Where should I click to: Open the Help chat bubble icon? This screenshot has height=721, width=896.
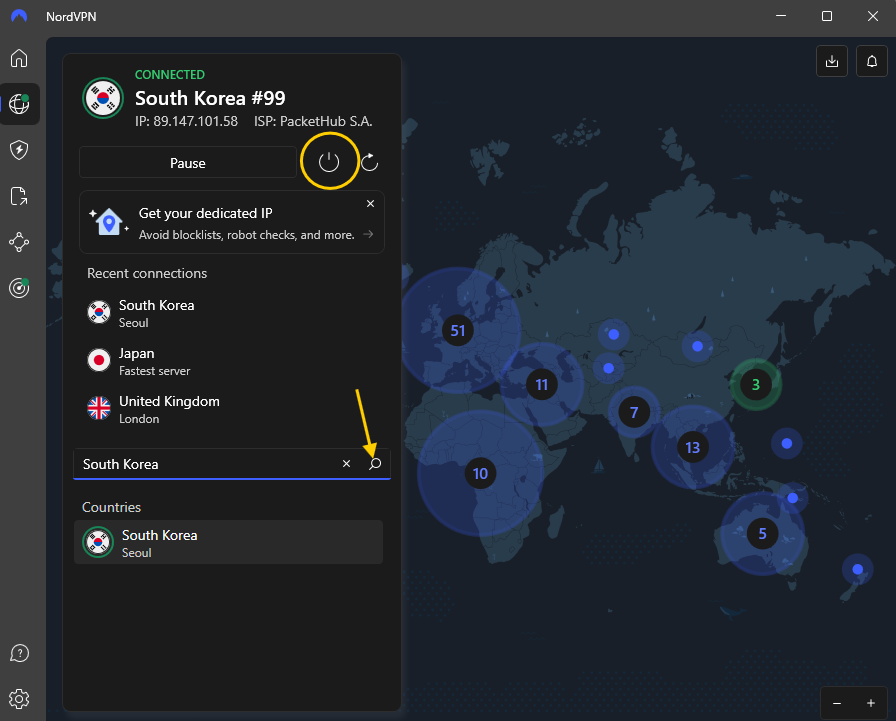(19, 653)
